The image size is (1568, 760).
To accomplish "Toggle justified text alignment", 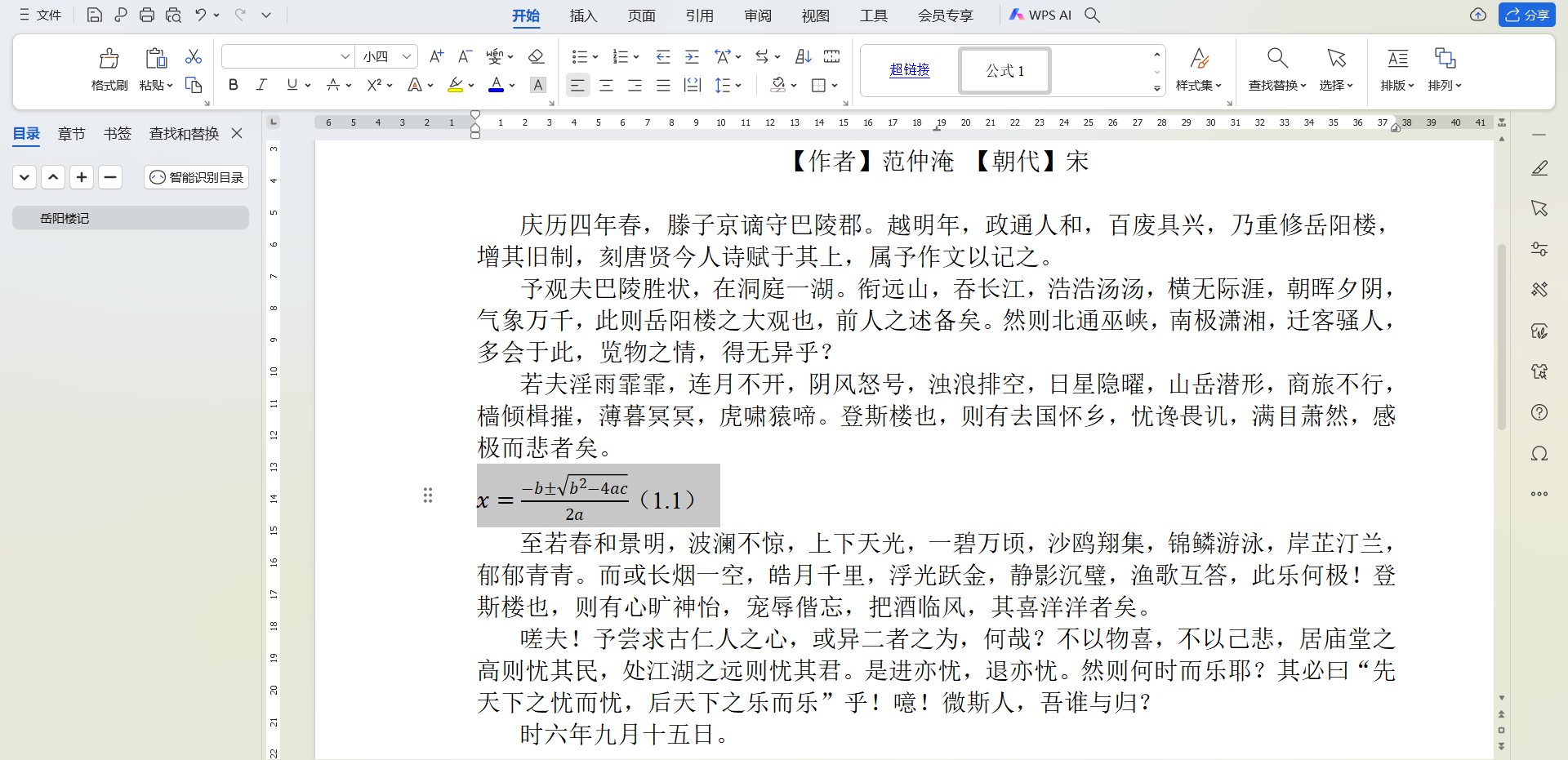I will 663,85.
